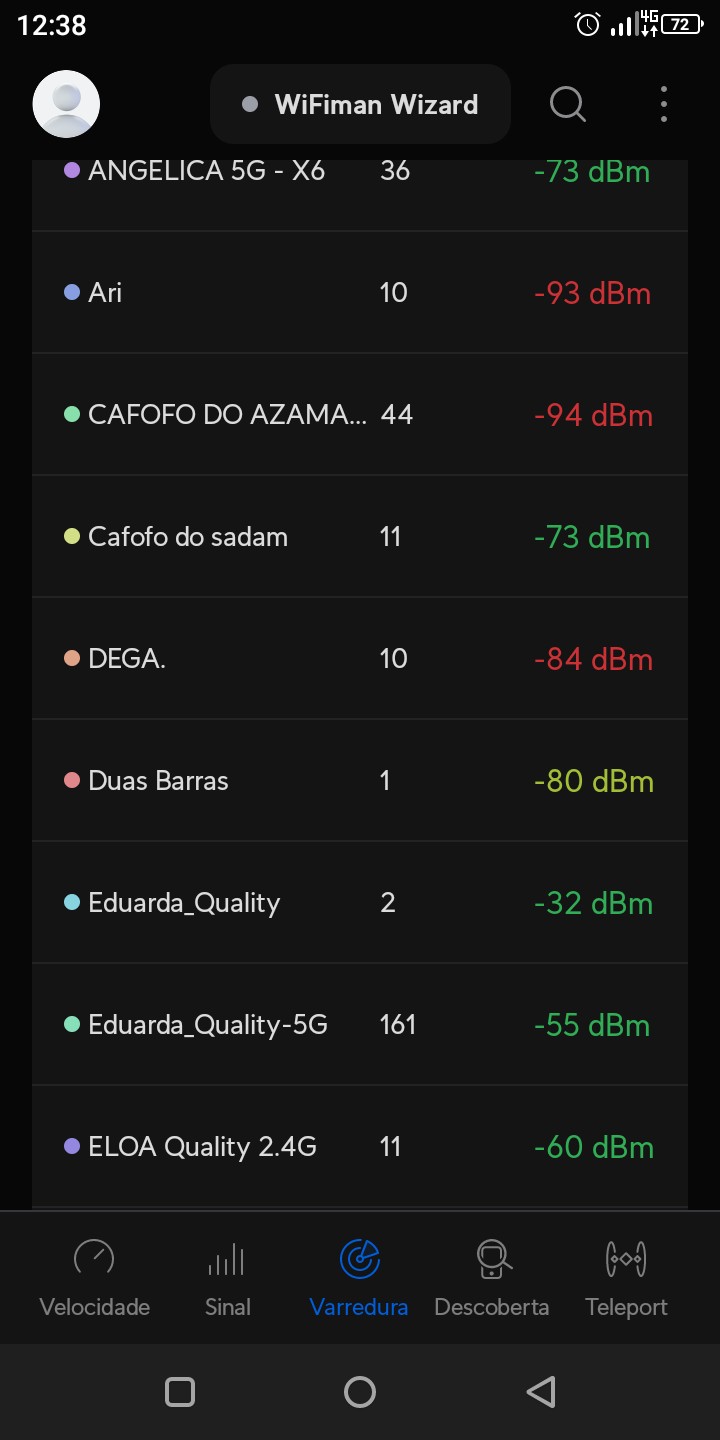Tap the user profile avatar
Screen dimensions: 720x1440
click(x=66, y=104)
